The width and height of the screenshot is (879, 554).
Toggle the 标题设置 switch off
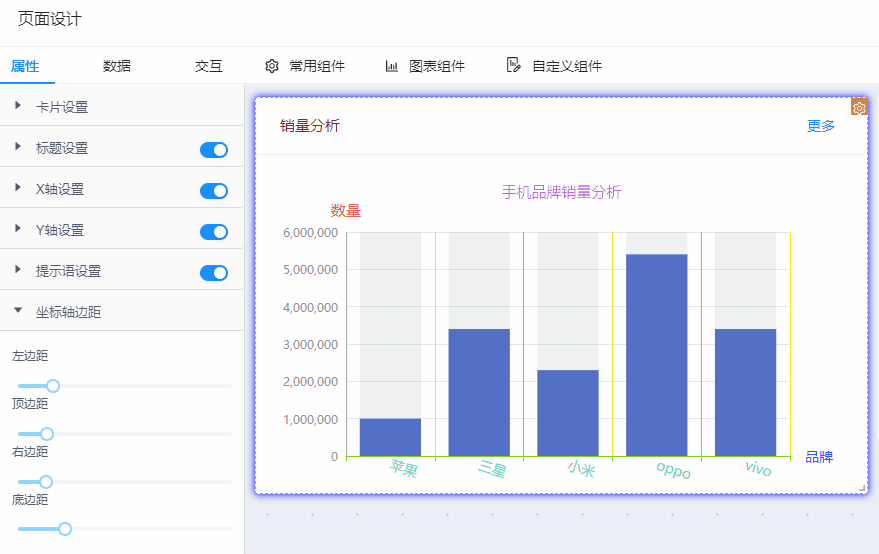tap(214, 150)
